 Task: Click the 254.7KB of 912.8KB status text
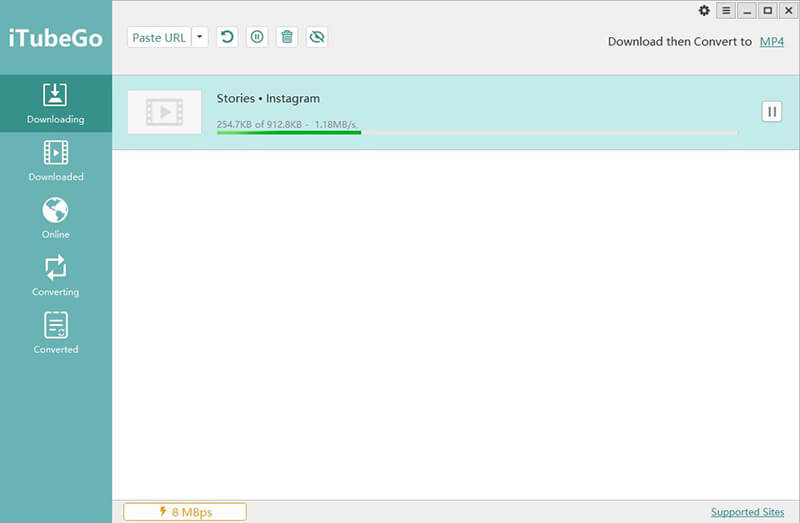(287, 124)
